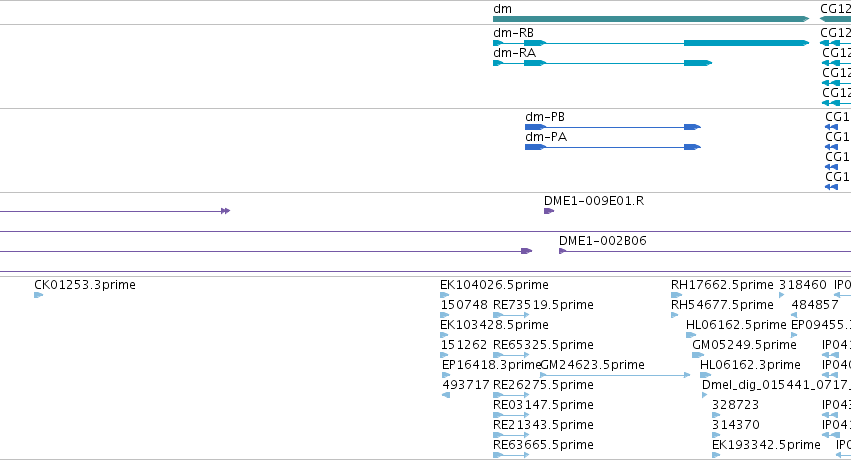851x460 pixels.
Task: Click the dm-PB protein feature
Action: pos(613,127)
